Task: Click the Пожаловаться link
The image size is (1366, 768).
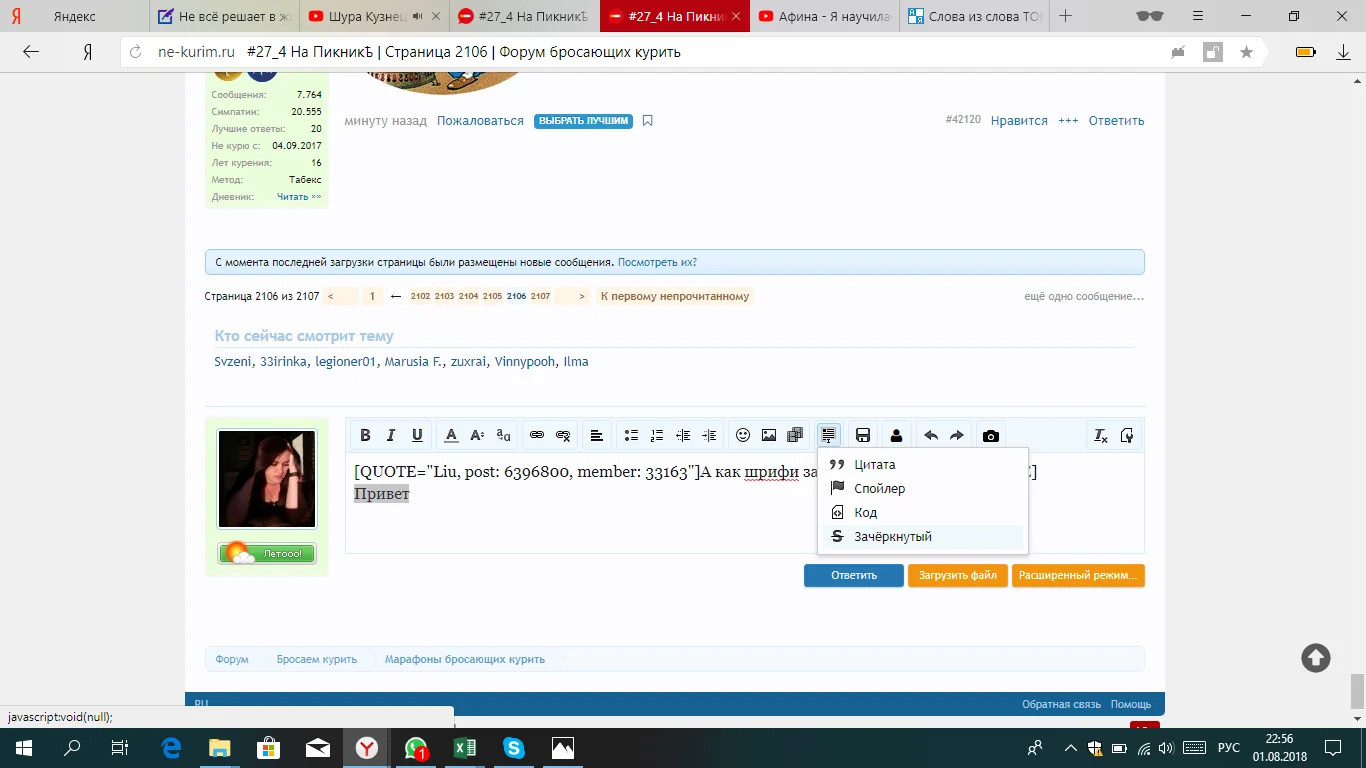Action: coord(480,121)
